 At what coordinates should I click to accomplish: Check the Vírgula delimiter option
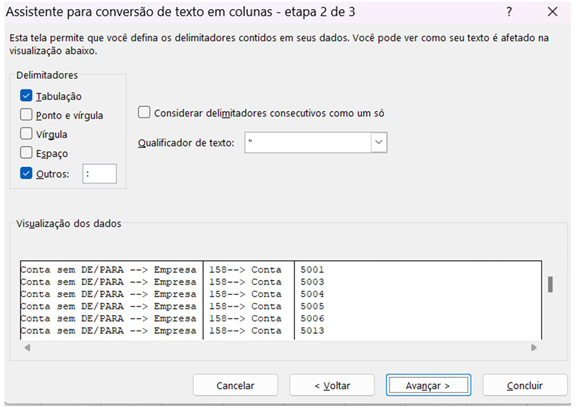[x=26, y=134]
